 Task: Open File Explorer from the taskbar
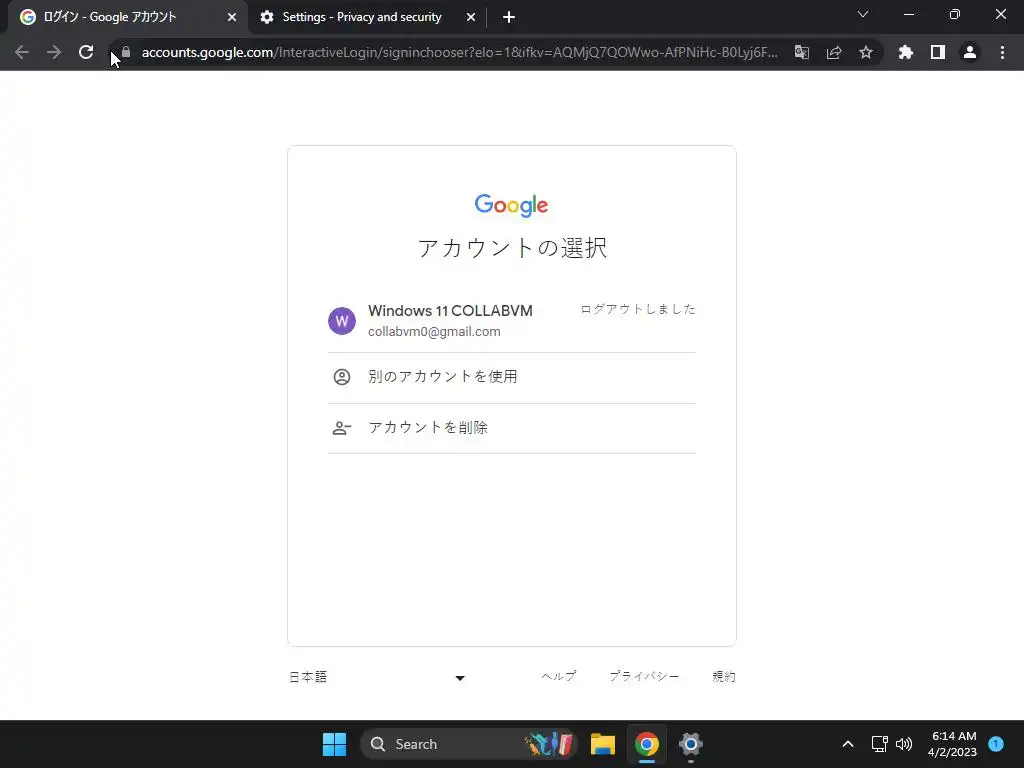pyautogui.click(x=603, y=744)
